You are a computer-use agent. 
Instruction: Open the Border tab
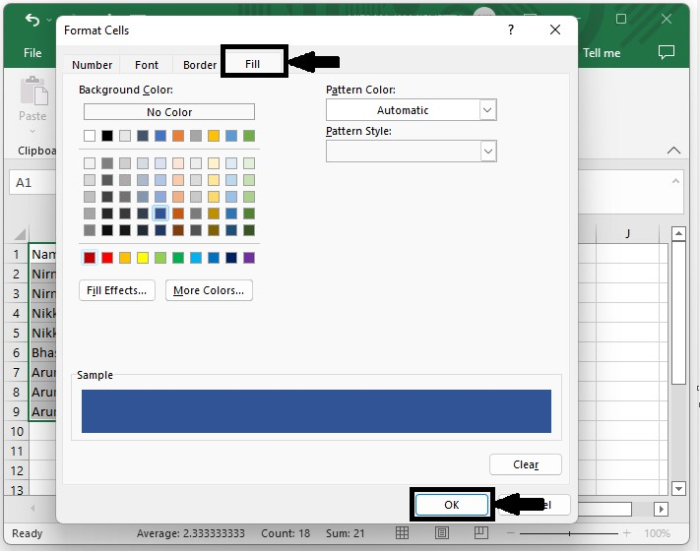[x=200, y=65]
